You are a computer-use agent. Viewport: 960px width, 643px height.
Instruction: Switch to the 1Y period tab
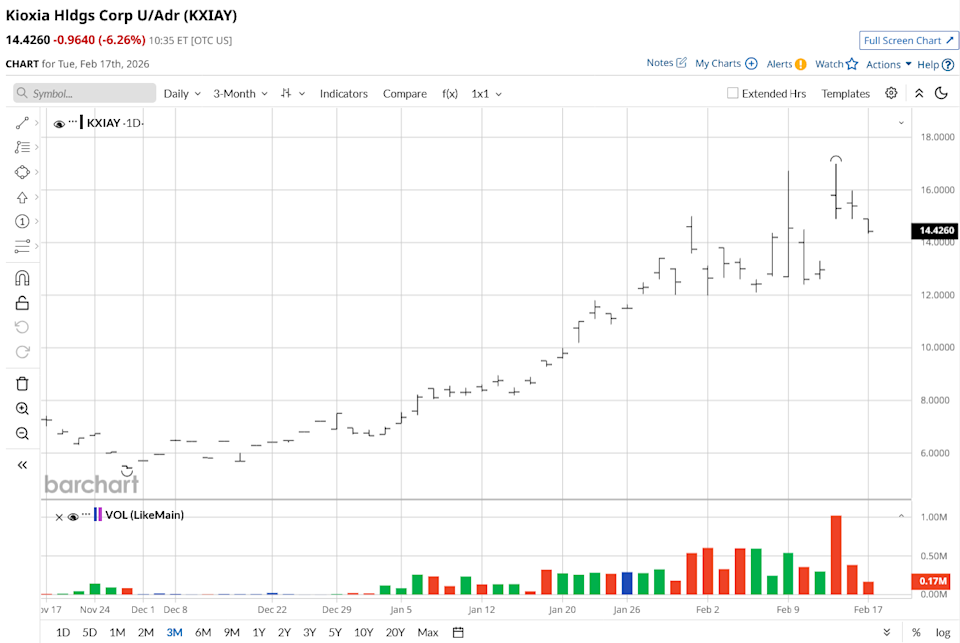[257, 632]
